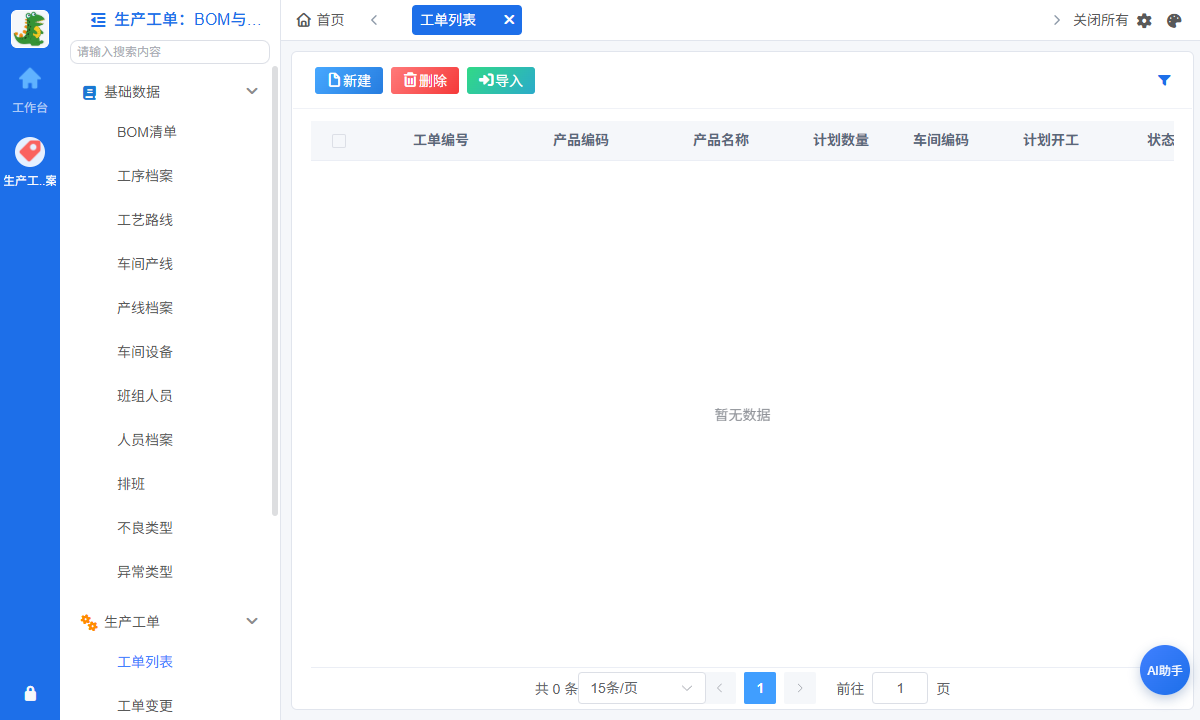Collapse the menu using the fold icon
Viewport: 1200px width, 720px height.
[98, 19]
